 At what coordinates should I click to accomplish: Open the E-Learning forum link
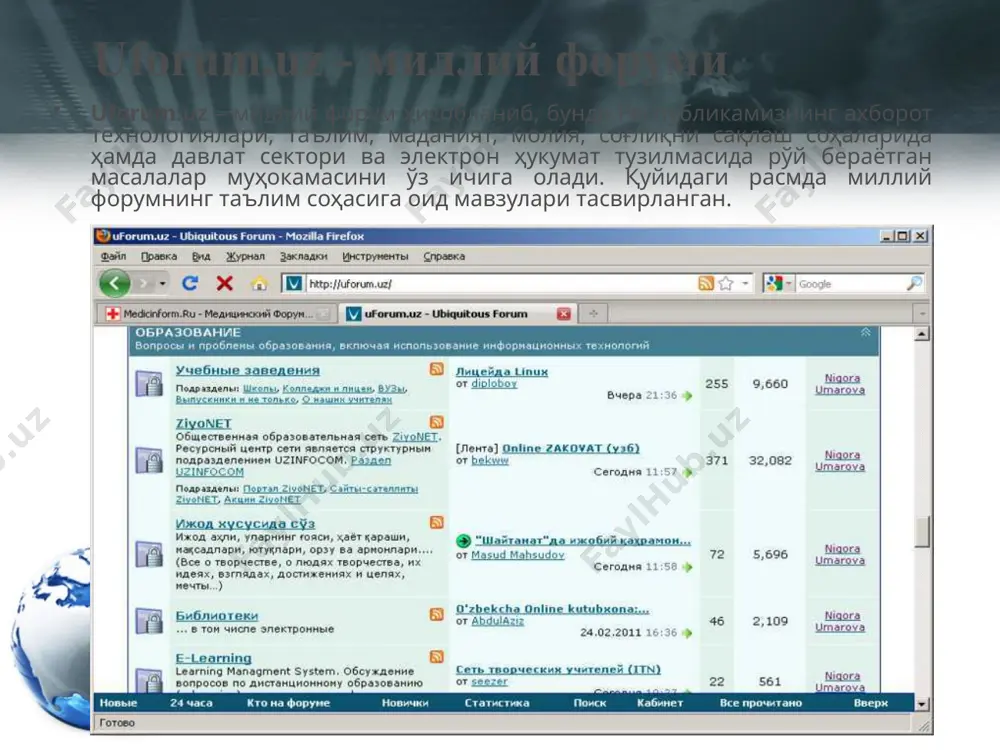tap(213, 658)
